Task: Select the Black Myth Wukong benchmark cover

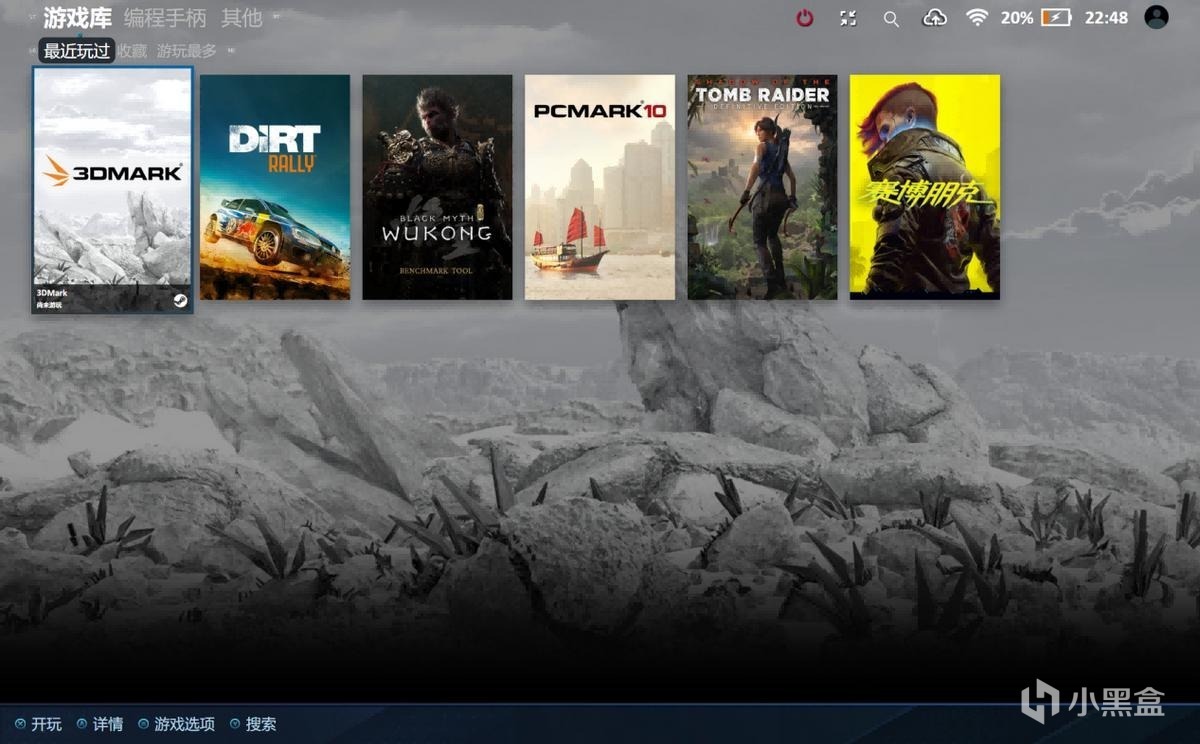Action: pyautogui.click(x=437, y=187)
